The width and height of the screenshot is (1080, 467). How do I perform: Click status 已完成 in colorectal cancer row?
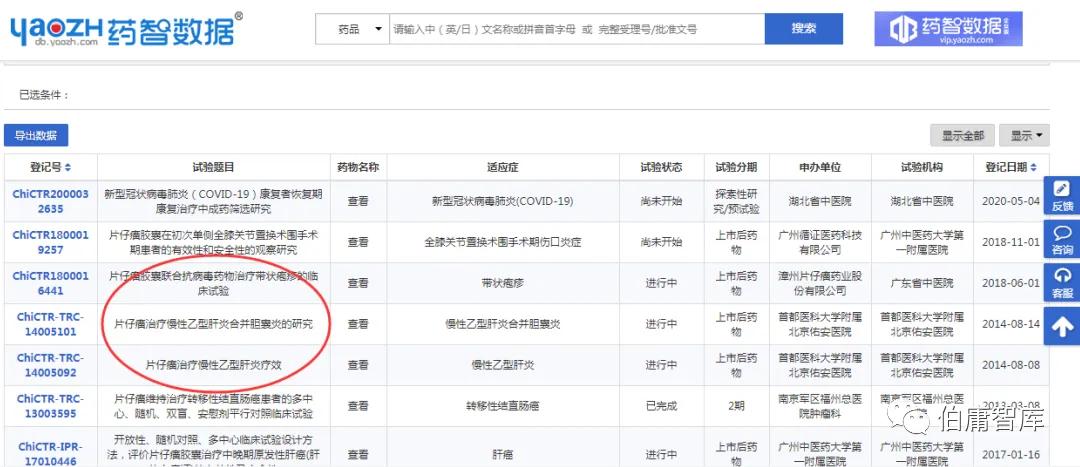(661, 406)
